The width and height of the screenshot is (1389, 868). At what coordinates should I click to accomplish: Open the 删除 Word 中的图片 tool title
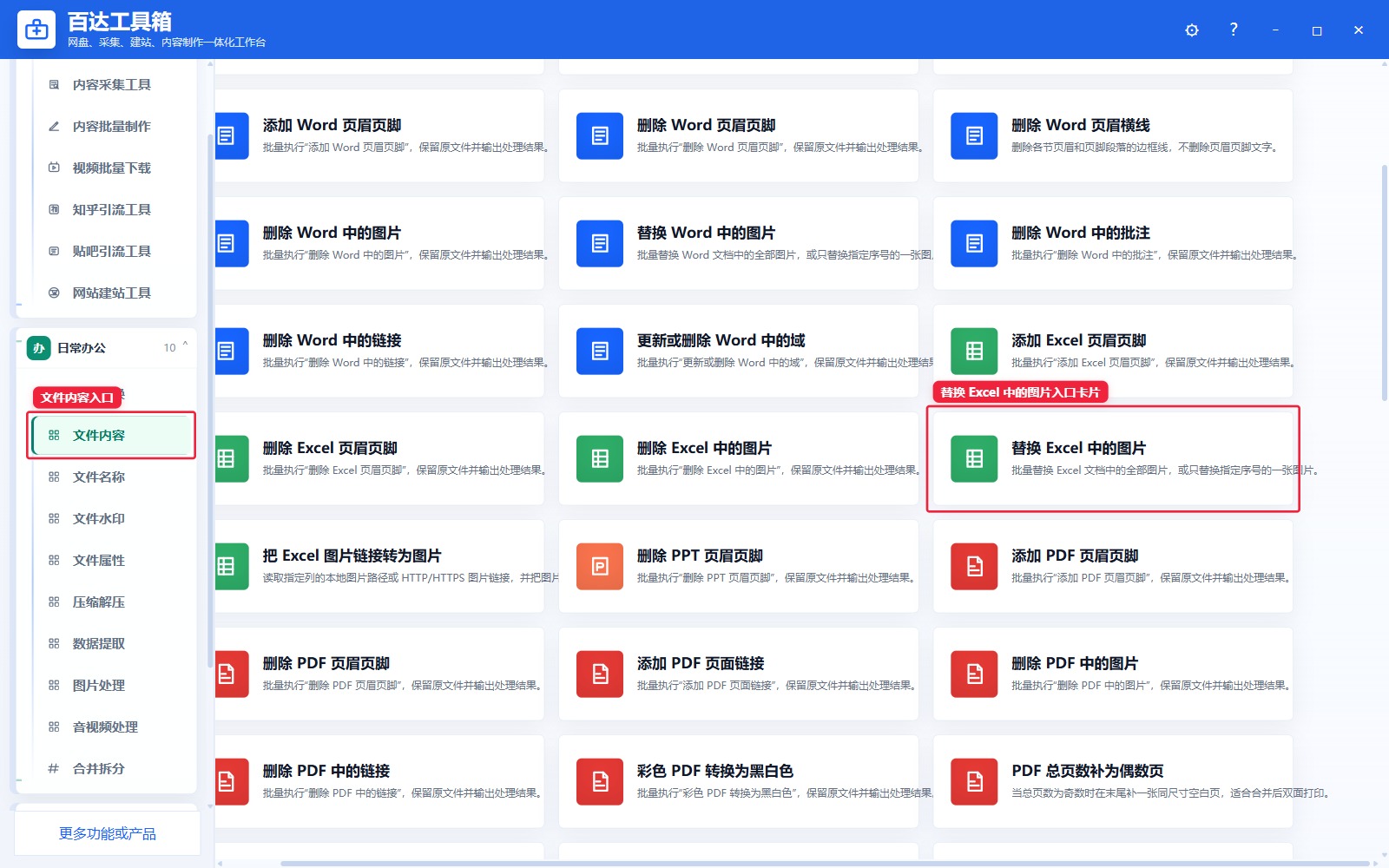point(332,233)
